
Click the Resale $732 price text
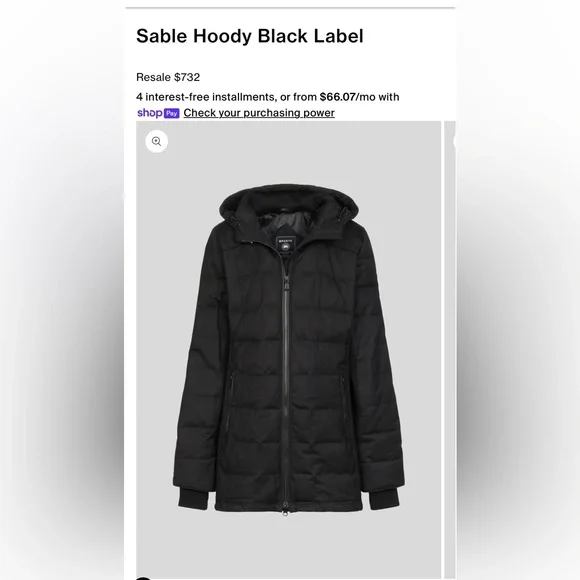[x=168, y=77]
